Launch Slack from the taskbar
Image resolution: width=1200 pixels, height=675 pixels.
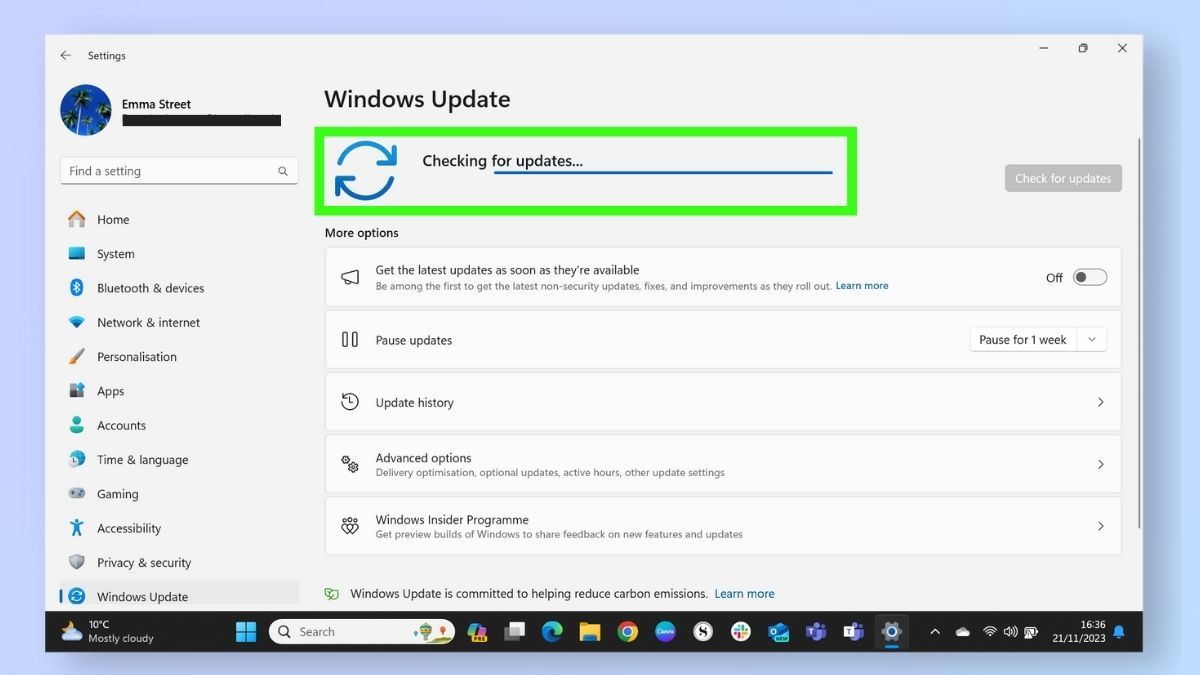click(739, 631)
